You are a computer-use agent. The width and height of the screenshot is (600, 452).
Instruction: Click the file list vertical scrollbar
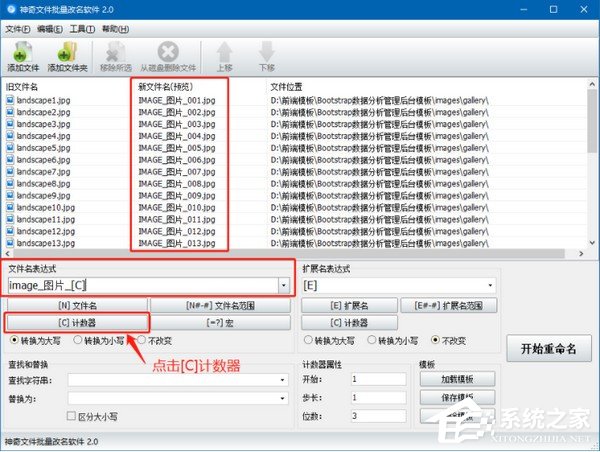(x=592, y=121)
